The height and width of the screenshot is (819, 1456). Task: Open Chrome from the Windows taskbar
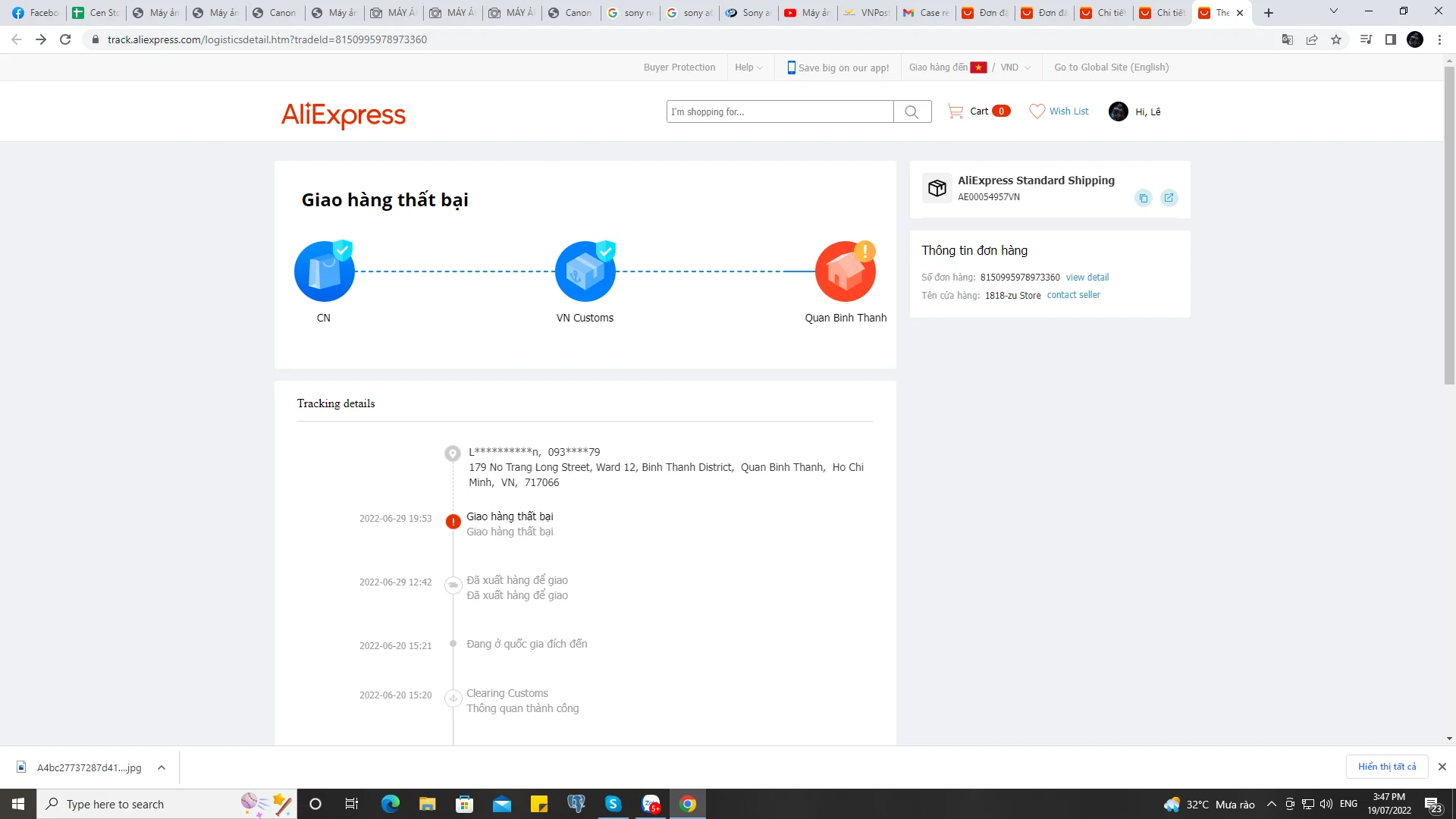(688, 804)
